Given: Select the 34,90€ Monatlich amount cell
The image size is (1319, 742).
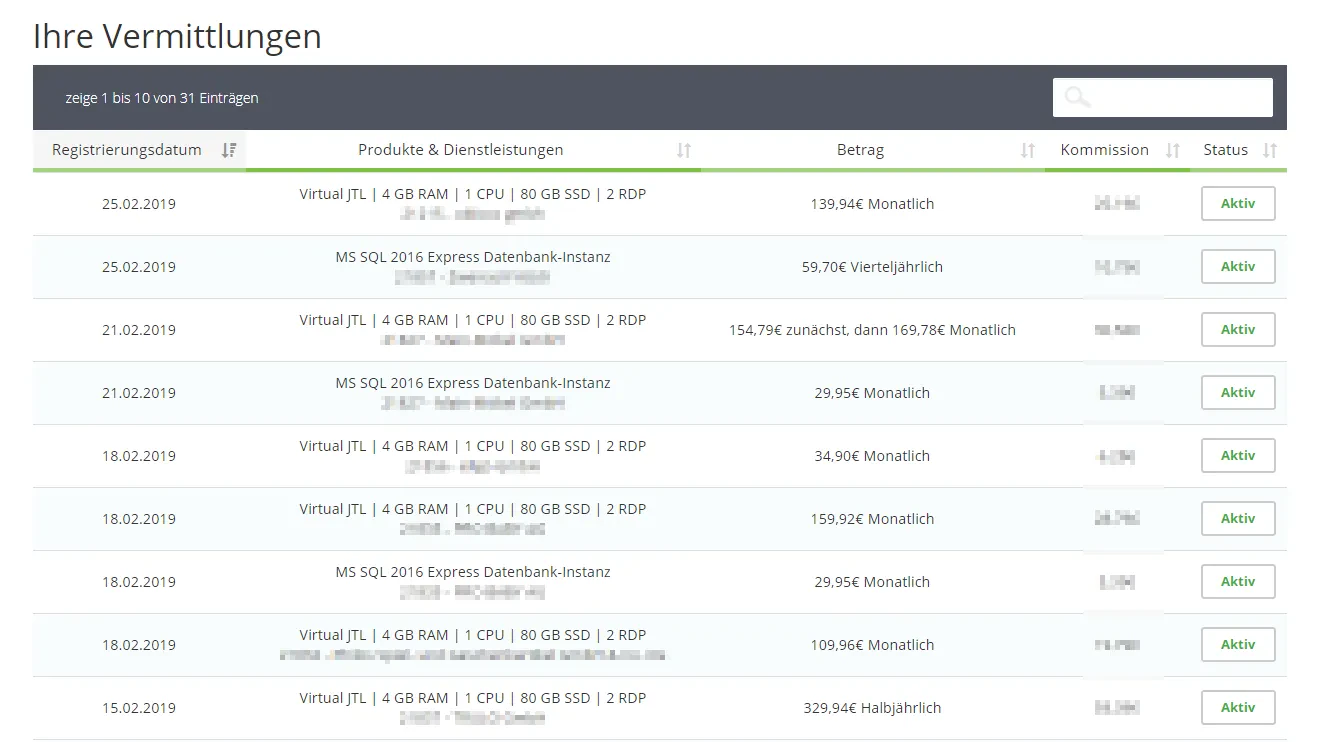Looking at the screenshot, I should pos(872,456).
